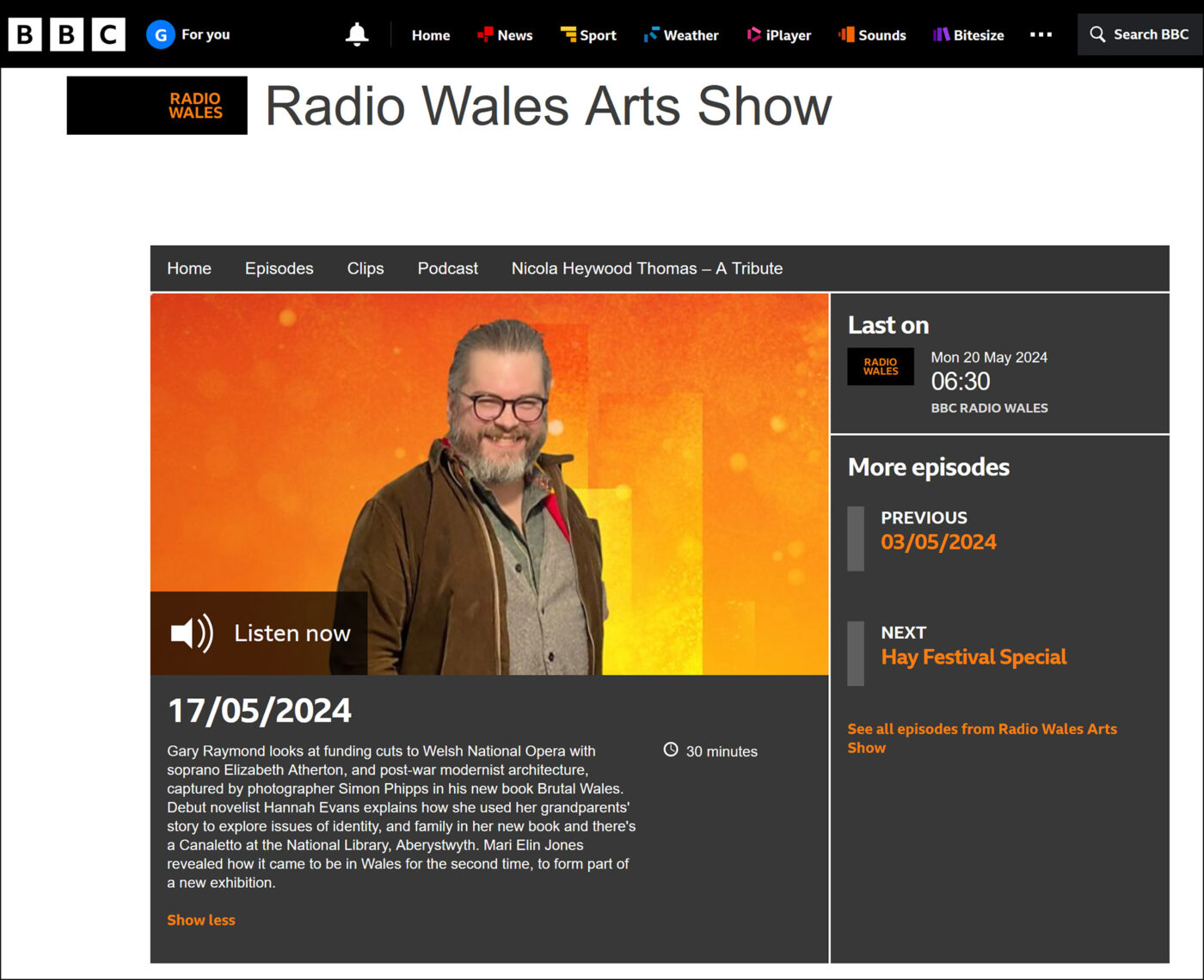The height and width of the screenshot is (980, 1204).
Task: Expand the more menu (three dots)
Action: click(1041, 34)
